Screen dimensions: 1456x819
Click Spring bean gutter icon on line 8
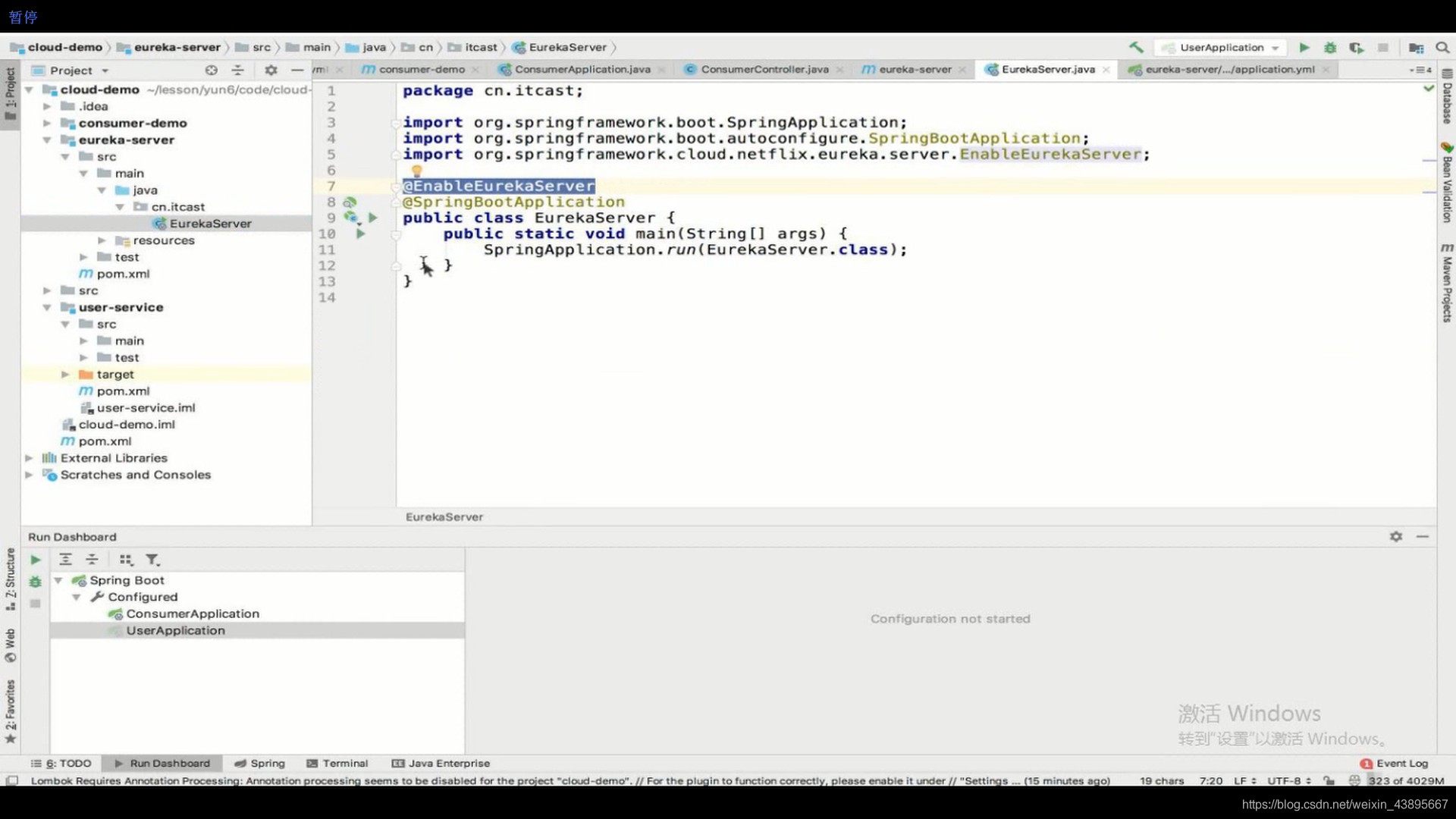350,202
